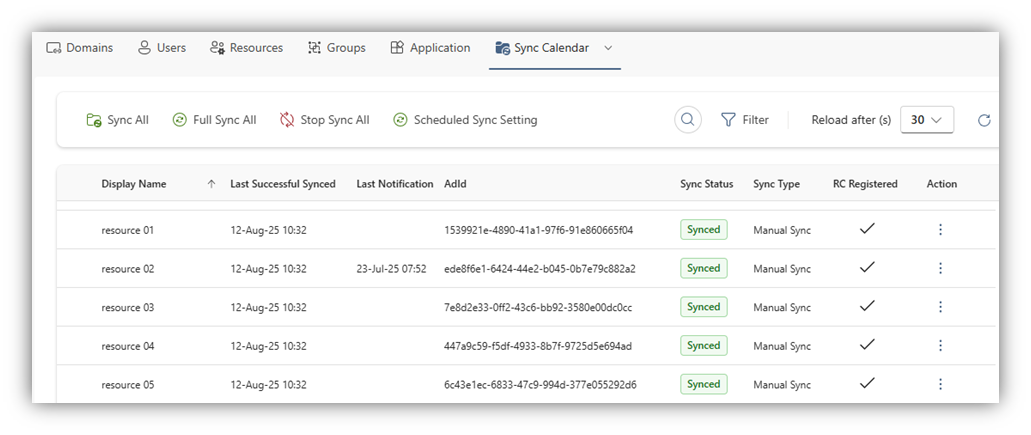Viewport: 1031px width, 435px height.
Task: Switch to the Domains tab
Action: click(x=80, y=48)
